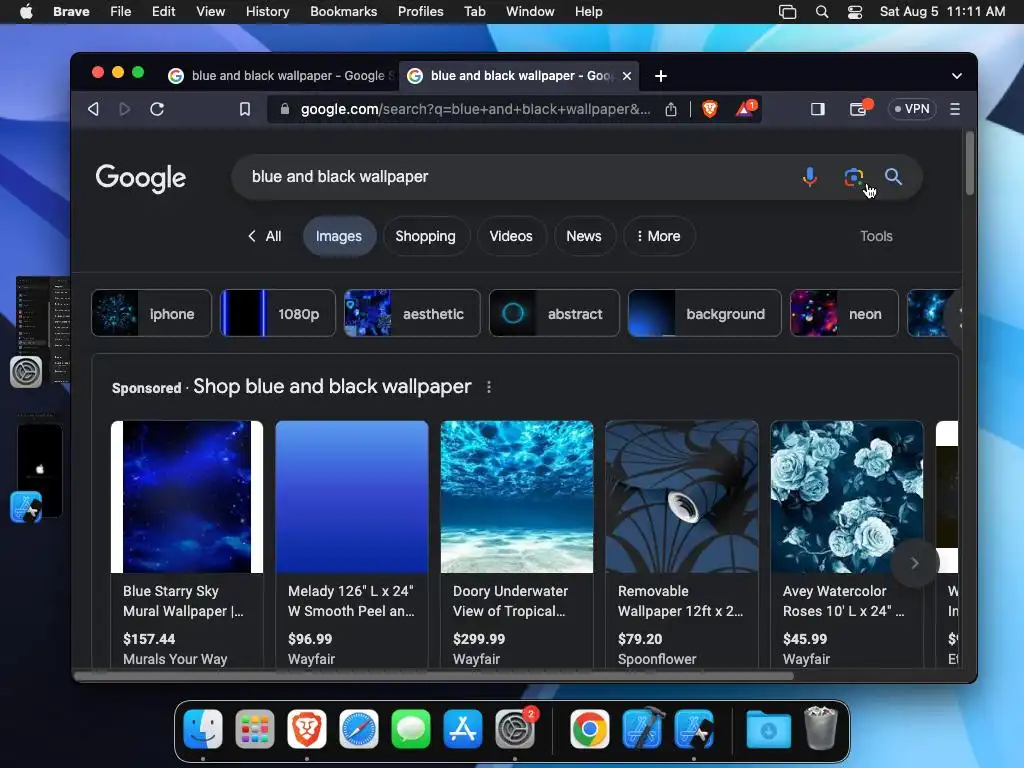Open a new tab with plus button
Screen dimensions: 1024x768
click(661, 76)
